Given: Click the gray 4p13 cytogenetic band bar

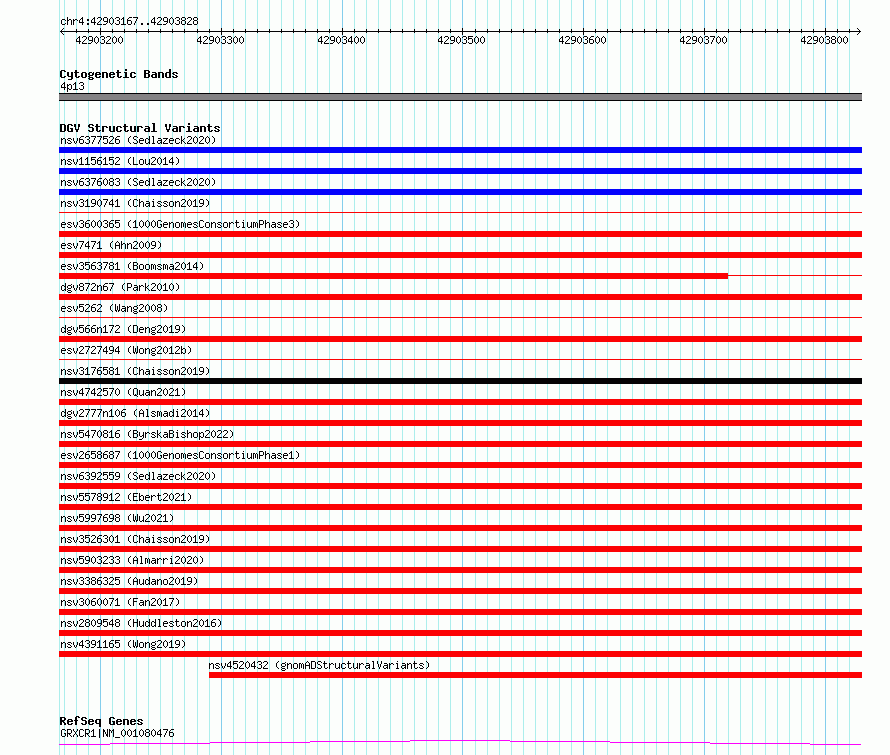Looking at the screenshot, I should [460, 97].
